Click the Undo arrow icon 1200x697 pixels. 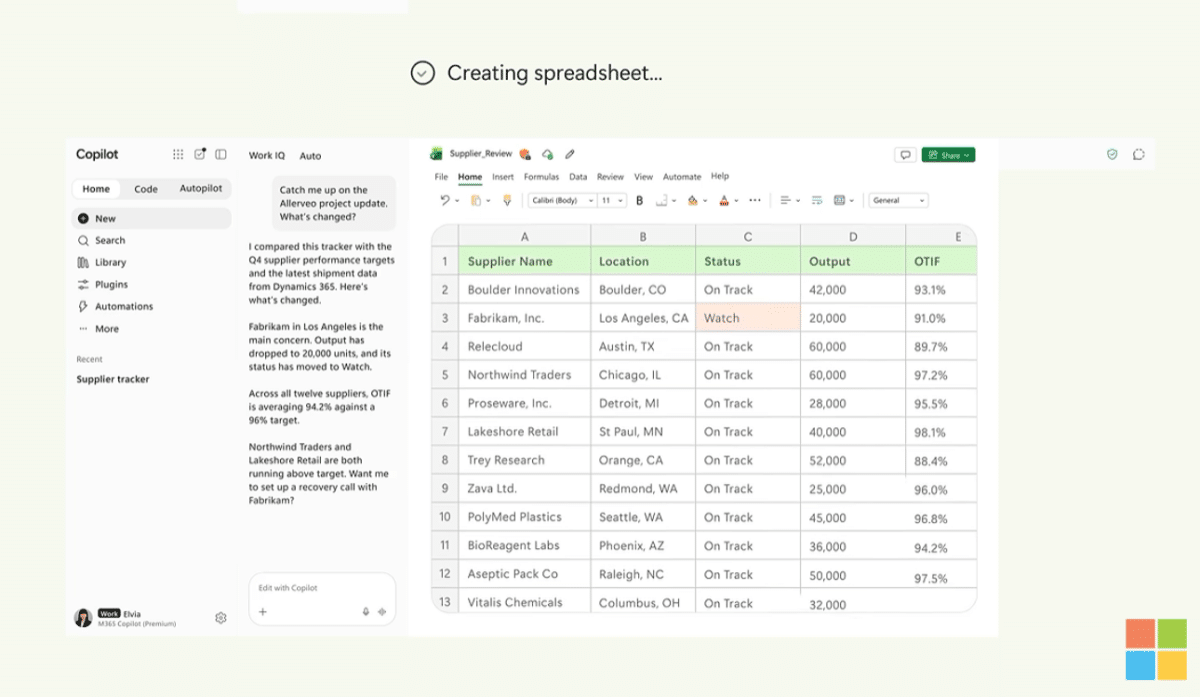coord(445,200)
